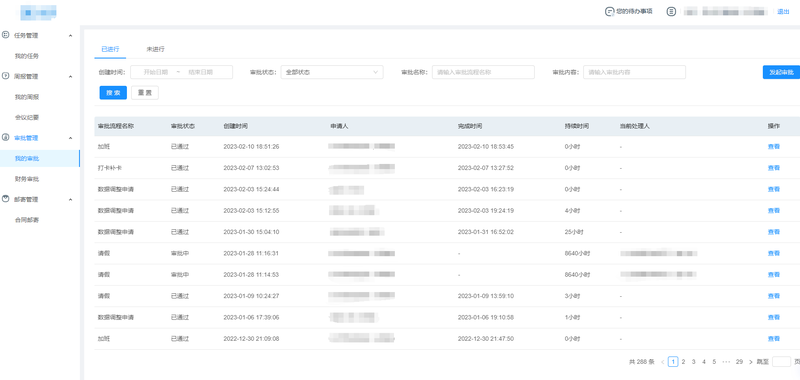
Task: Click the 发起审批 button
Action: (781, 72)
